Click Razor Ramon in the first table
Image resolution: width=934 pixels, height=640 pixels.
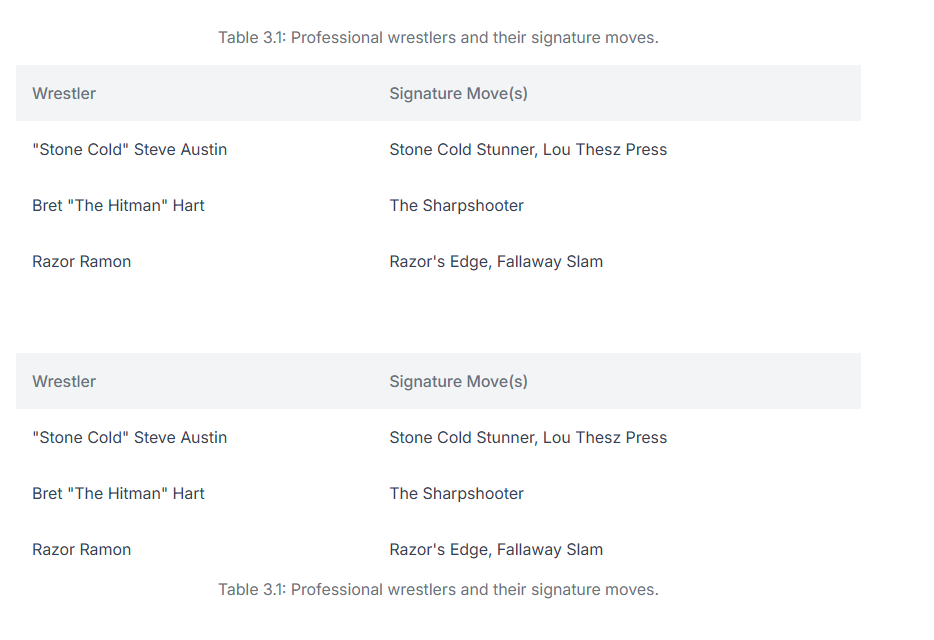coord(82,262)
